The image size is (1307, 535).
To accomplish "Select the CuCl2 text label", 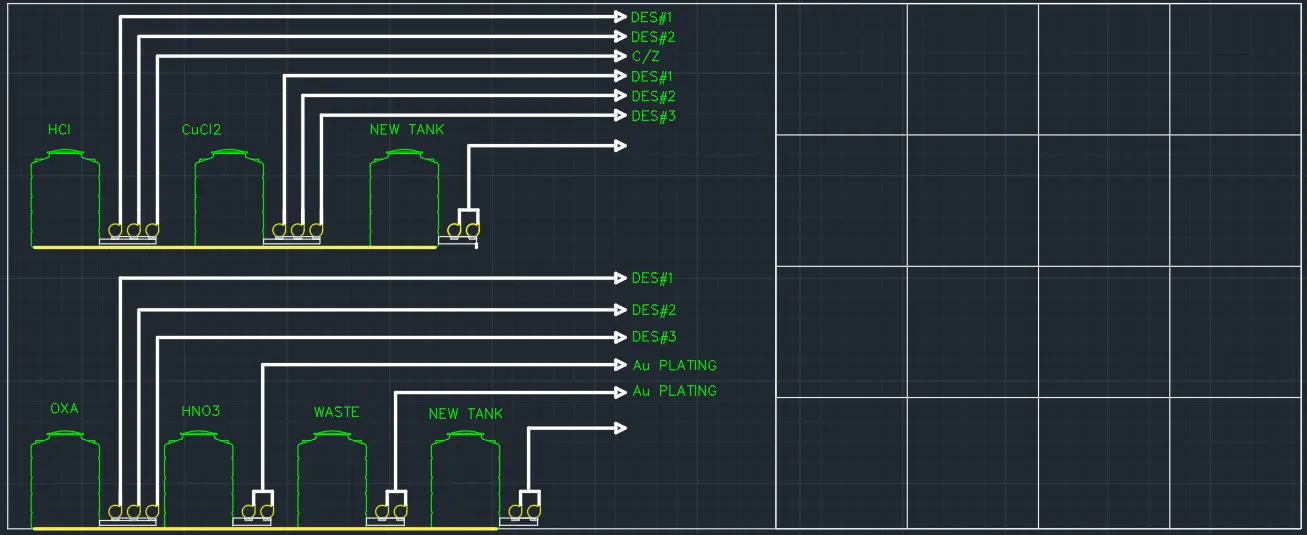I will 201,130.
